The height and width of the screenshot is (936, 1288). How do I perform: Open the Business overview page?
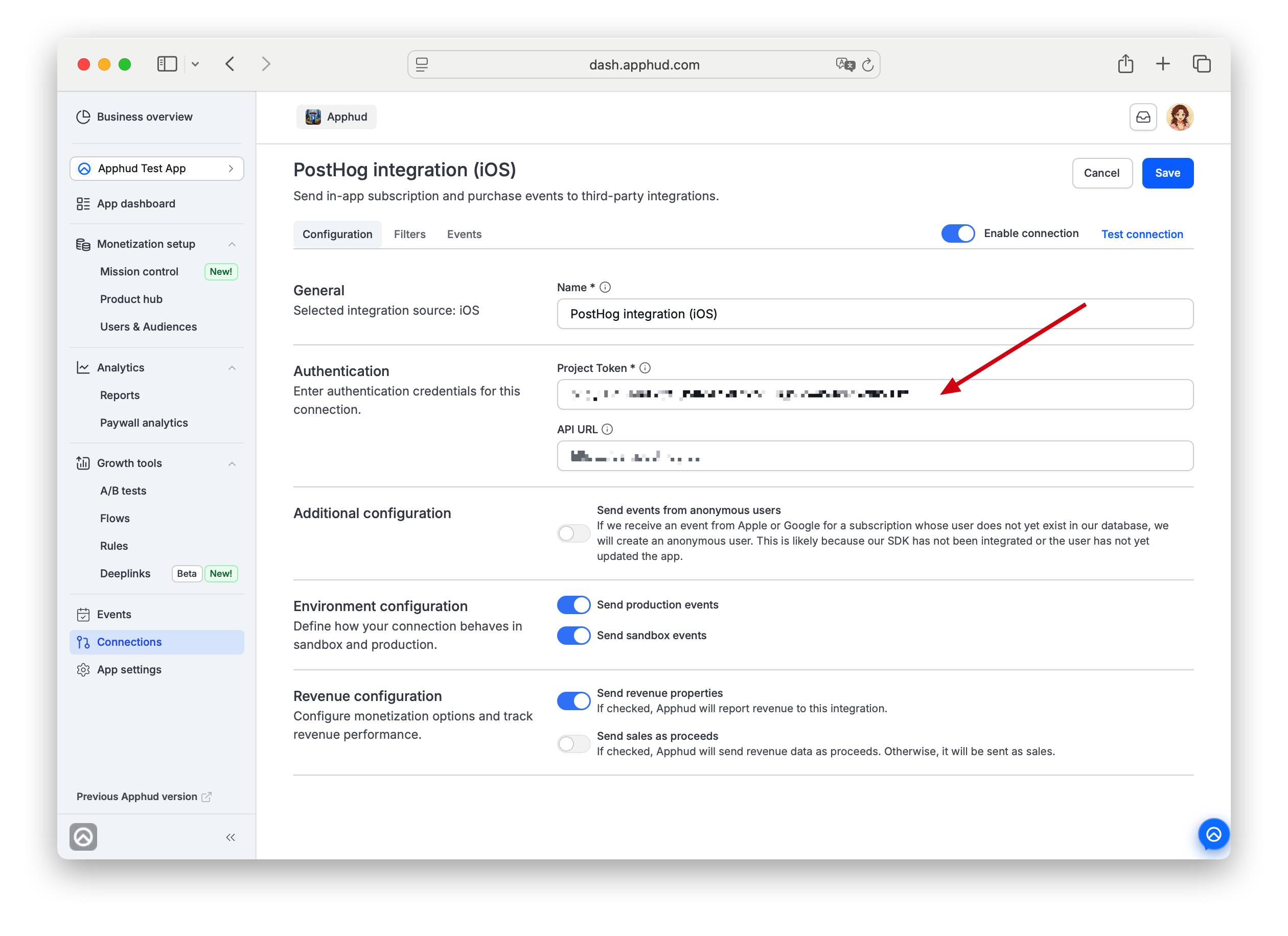point(134,116)
